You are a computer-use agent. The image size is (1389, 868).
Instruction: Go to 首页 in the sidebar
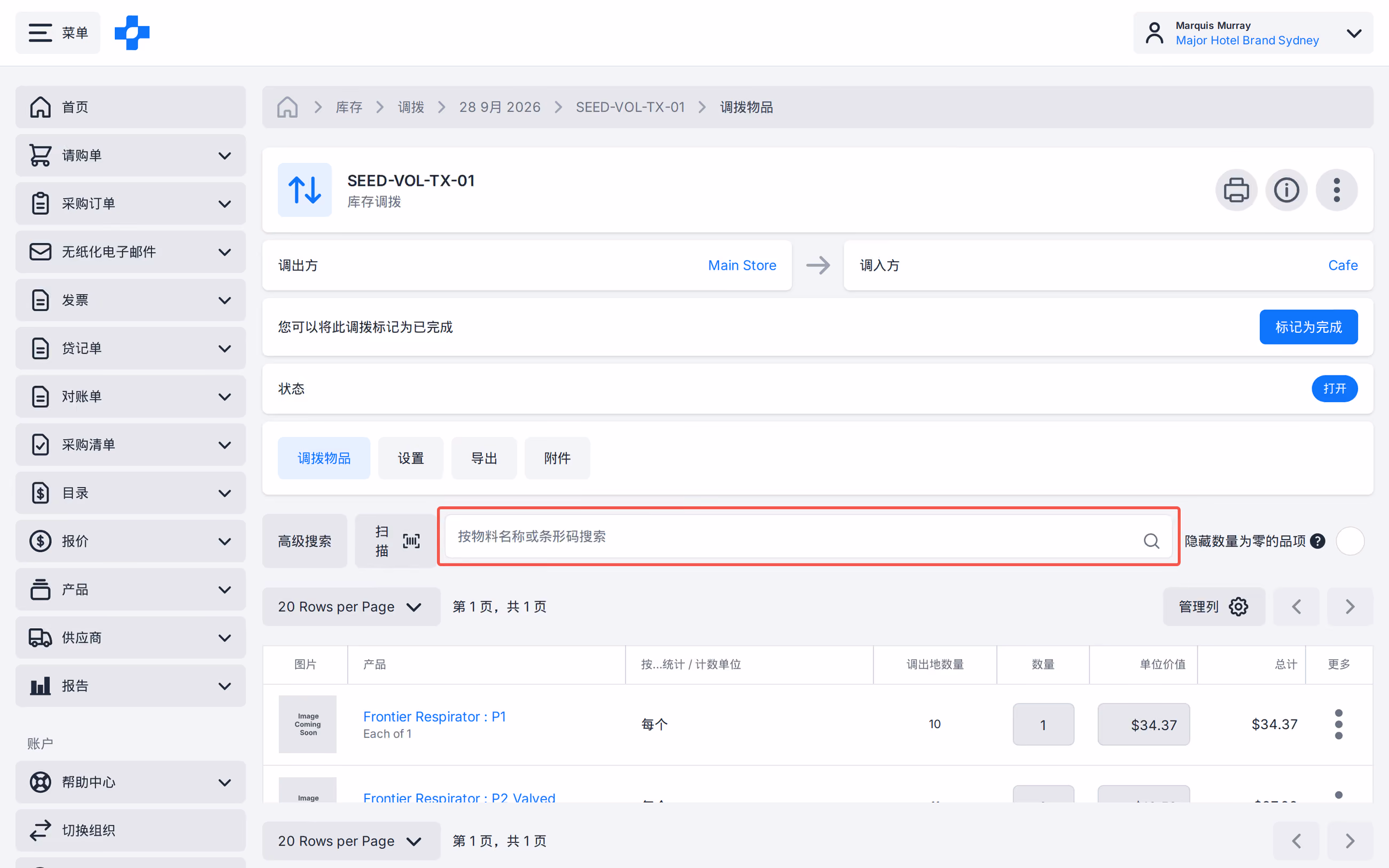pyautogui.click(x=131, y=107)
